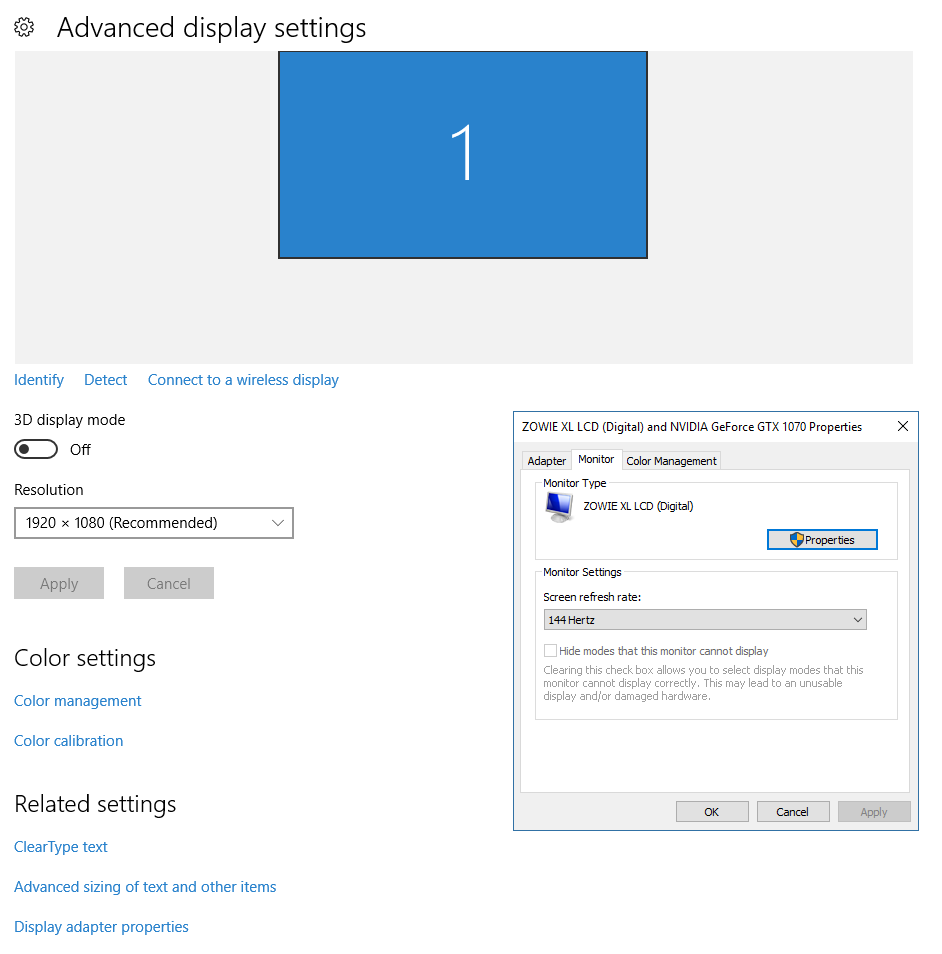Click the Advanced display settings heading
Image resolution: width=942 pixels, height=954 pixels.
(x=211, y=28)
